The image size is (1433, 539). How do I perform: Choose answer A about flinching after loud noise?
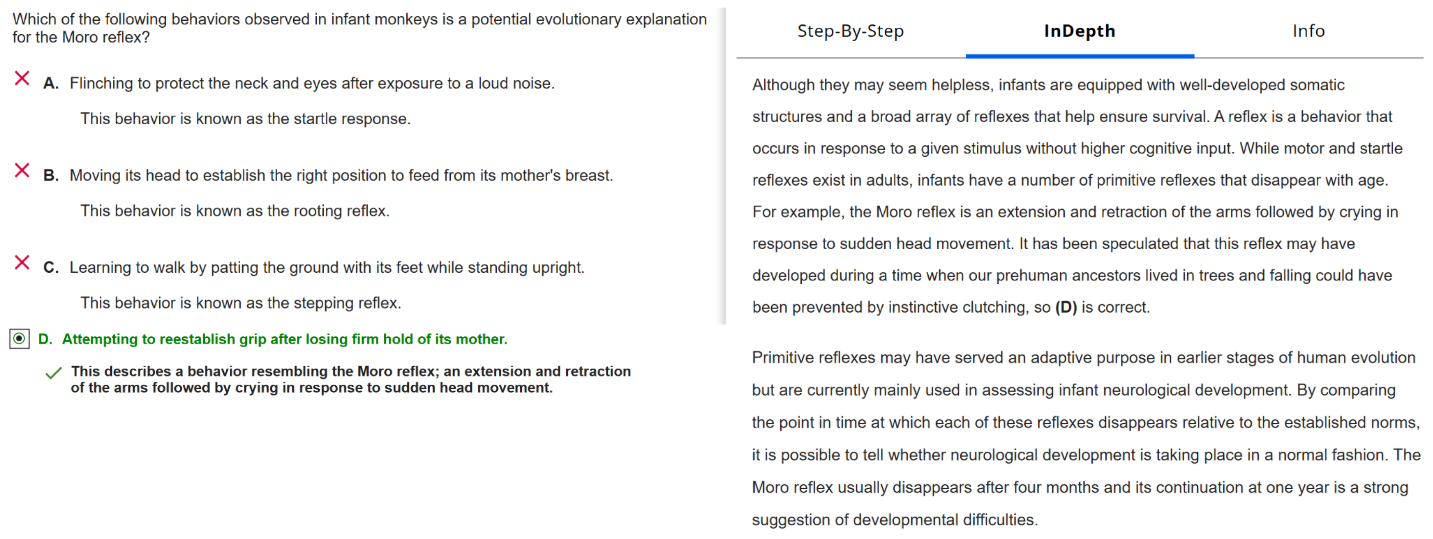tap(311, 84)
